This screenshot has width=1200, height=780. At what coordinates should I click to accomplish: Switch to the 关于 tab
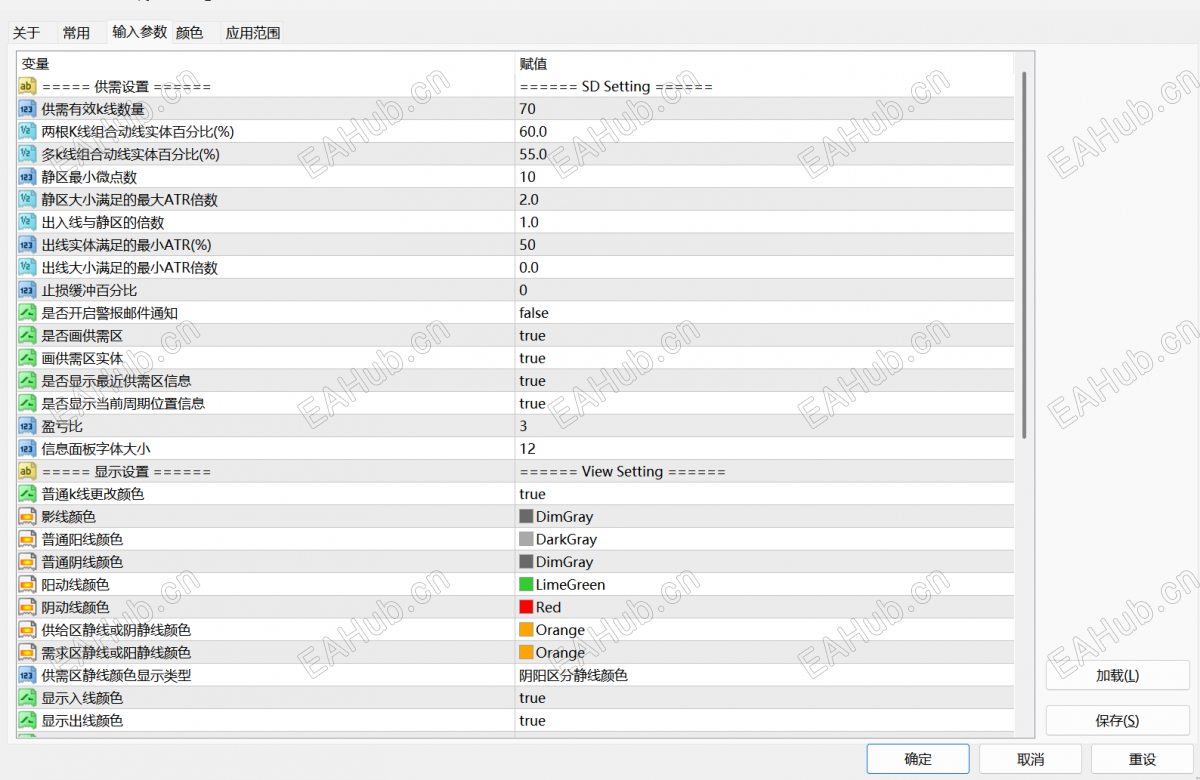pos(26,33)
